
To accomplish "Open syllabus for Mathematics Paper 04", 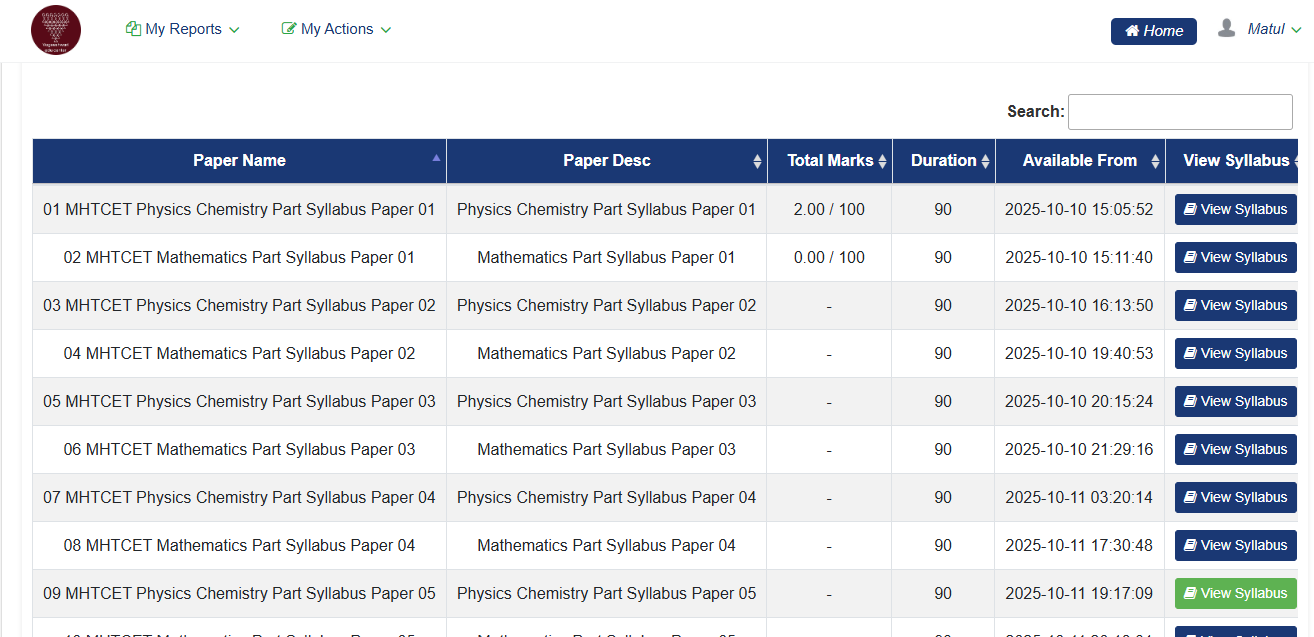I will (x=1235, y=546).
